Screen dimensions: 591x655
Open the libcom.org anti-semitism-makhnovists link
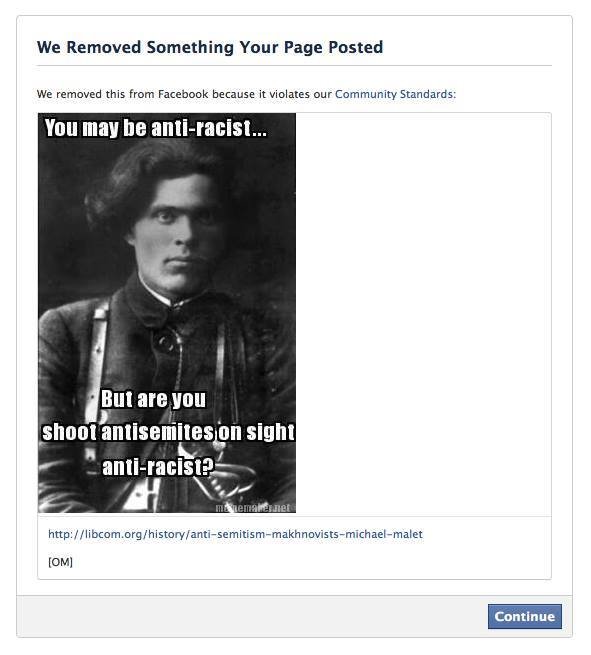tap(235, 534)
